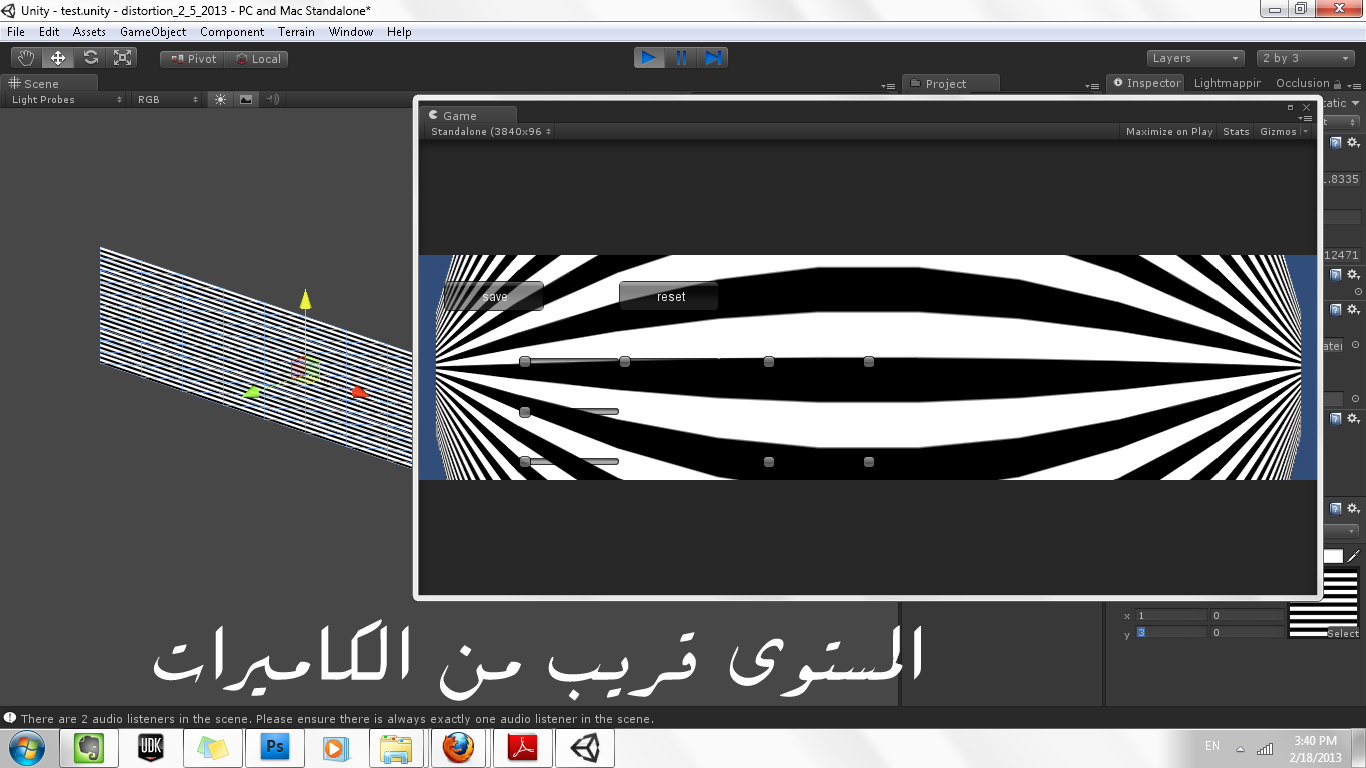Select the Scale tool in toolbar
The height and width of the screenshot is (768, 1366).
click(x=123, y=58)
